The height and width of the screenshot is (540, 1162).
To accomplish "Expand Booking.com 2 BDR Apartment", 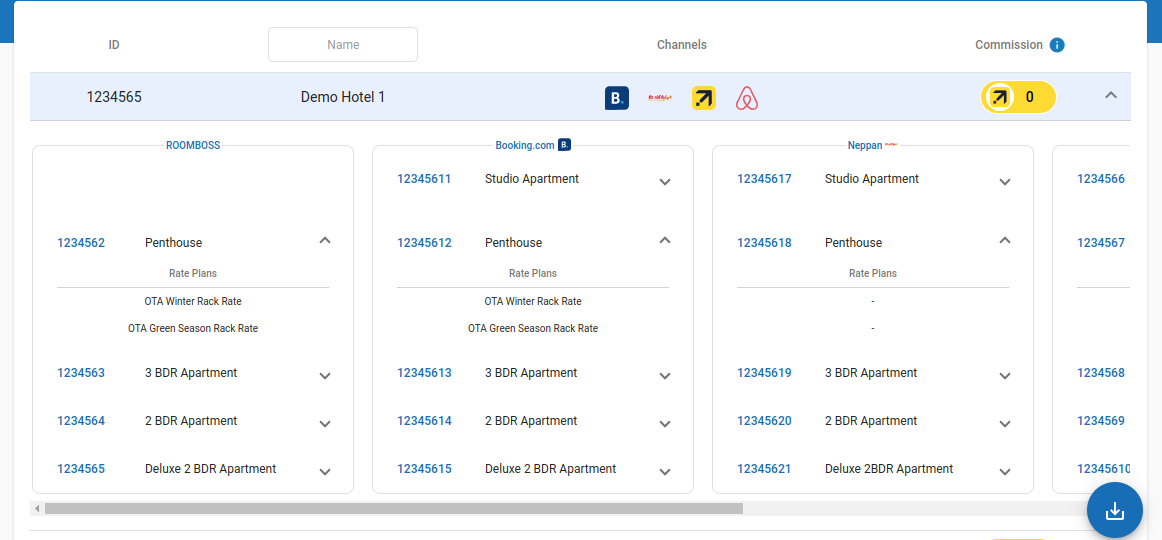I will 665,424.
